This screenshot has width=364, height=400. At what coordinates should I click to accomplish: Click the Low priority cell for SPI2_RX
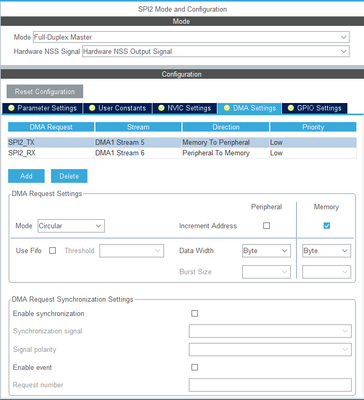coord(313,153)
